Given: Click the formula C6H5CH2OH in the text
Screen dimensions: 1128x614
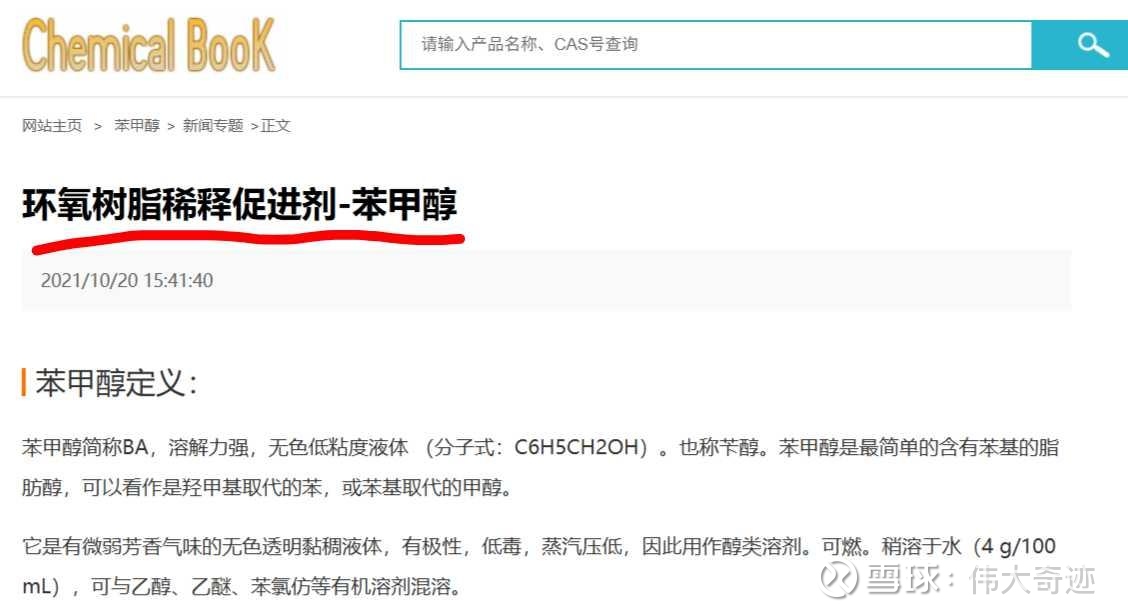Looking at the screenshot, I should coord(576,447).
